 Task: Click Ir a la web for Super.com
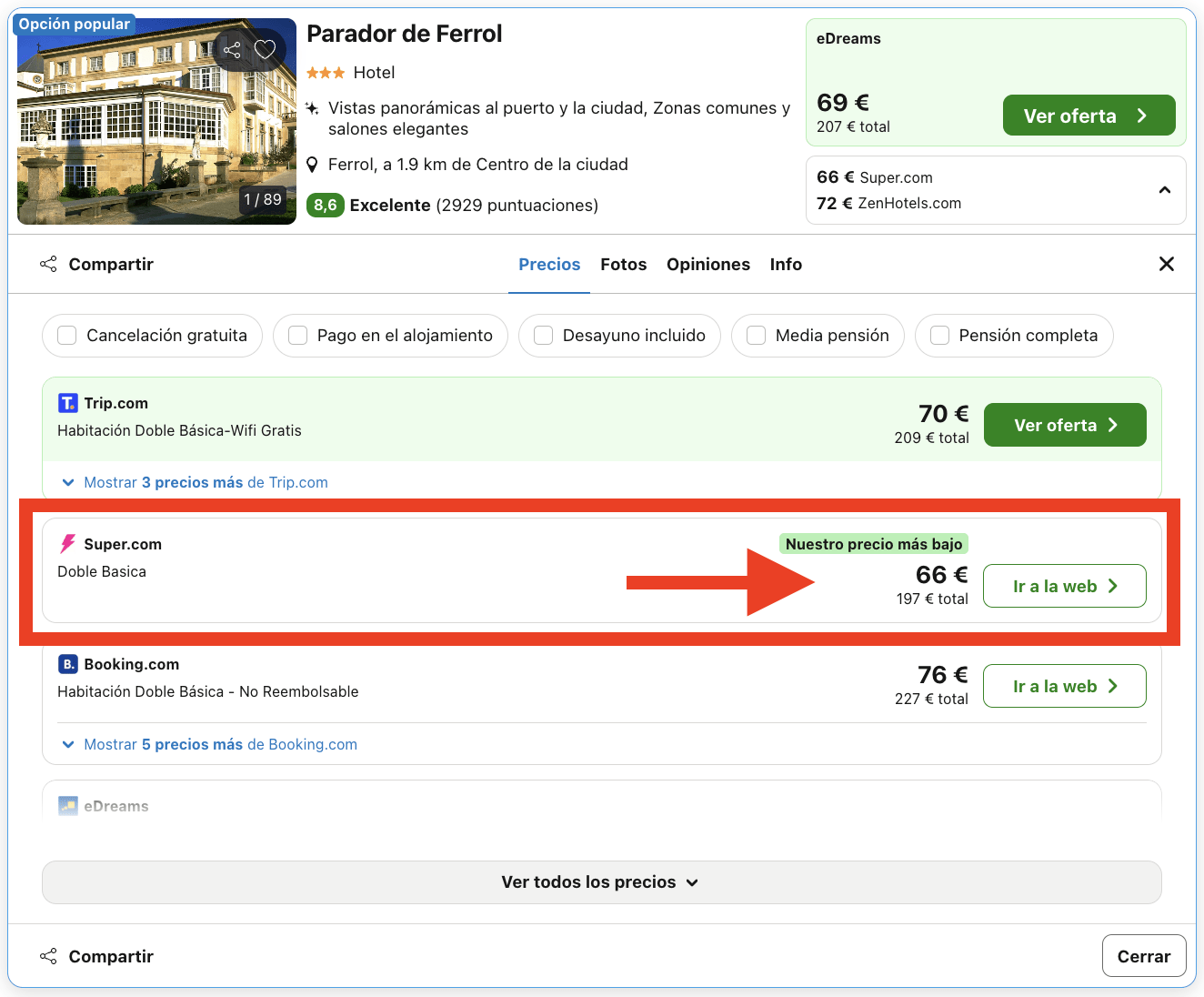pyautogui.click(x=1065, y=587)
